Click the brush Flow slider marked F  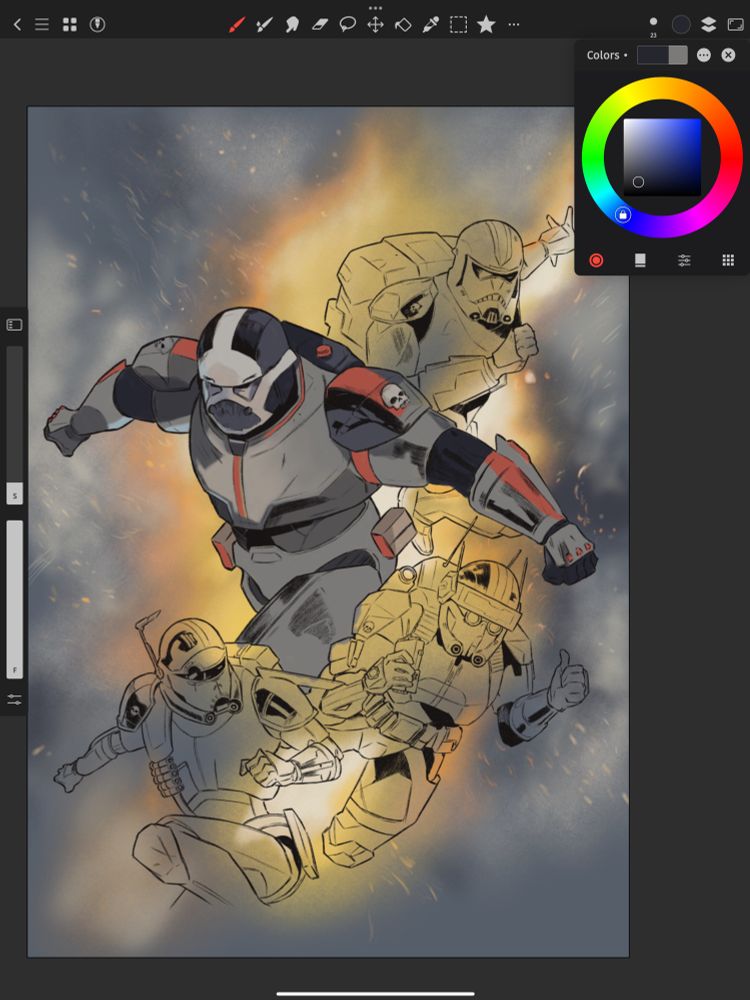click(14, 600)
